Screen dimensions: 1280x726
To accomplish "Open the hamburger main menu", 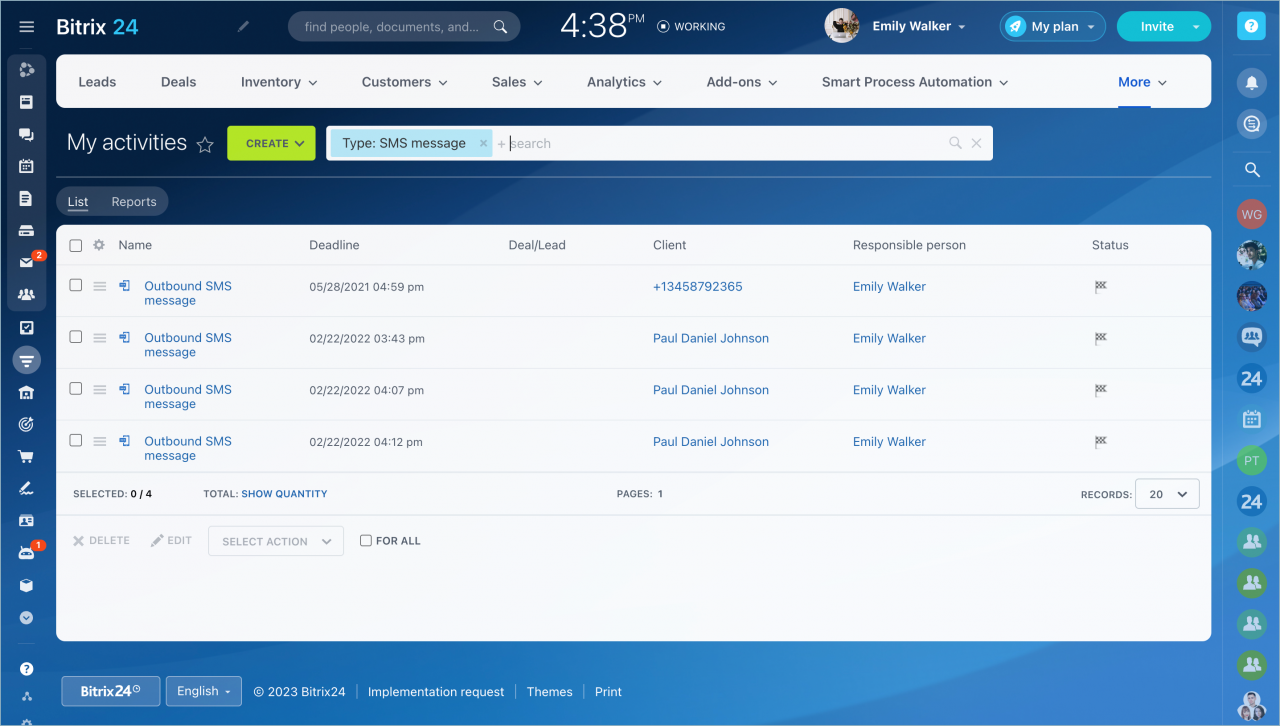I will point(27,27).
